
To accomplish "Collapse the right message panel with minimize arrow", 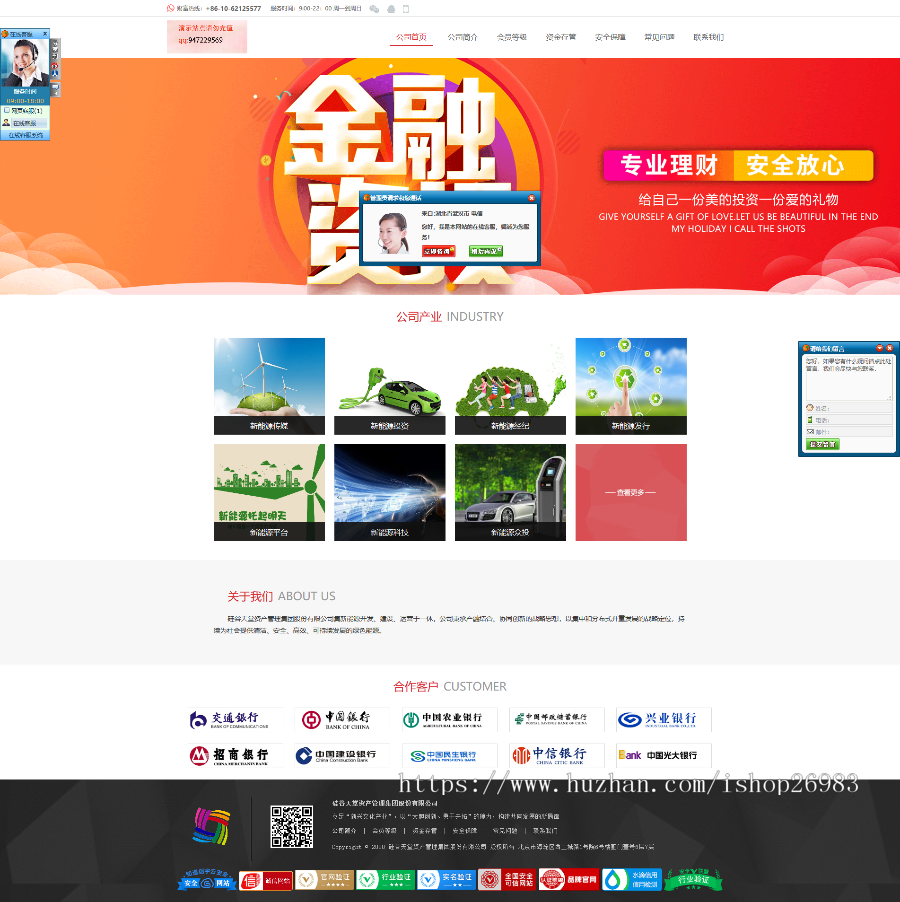I will coord(879,348).
